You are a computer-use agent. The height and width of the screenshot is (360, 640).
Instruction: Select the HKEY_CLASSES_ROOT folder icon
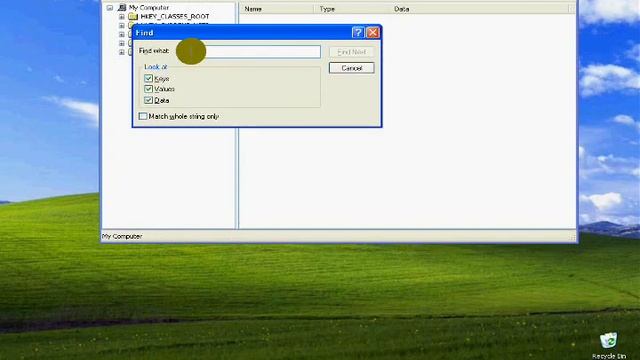[x=133, y=16]
